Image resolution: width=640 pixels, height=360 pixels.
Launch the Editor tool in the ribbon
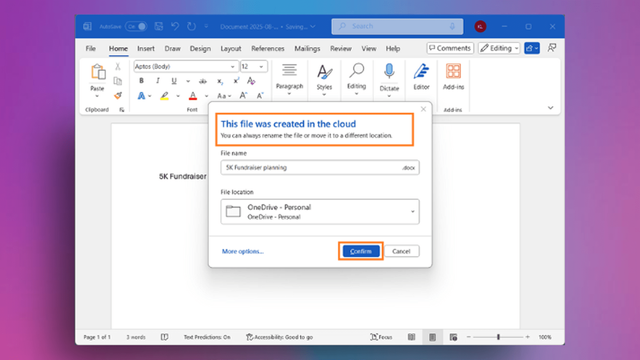(421, 71)
